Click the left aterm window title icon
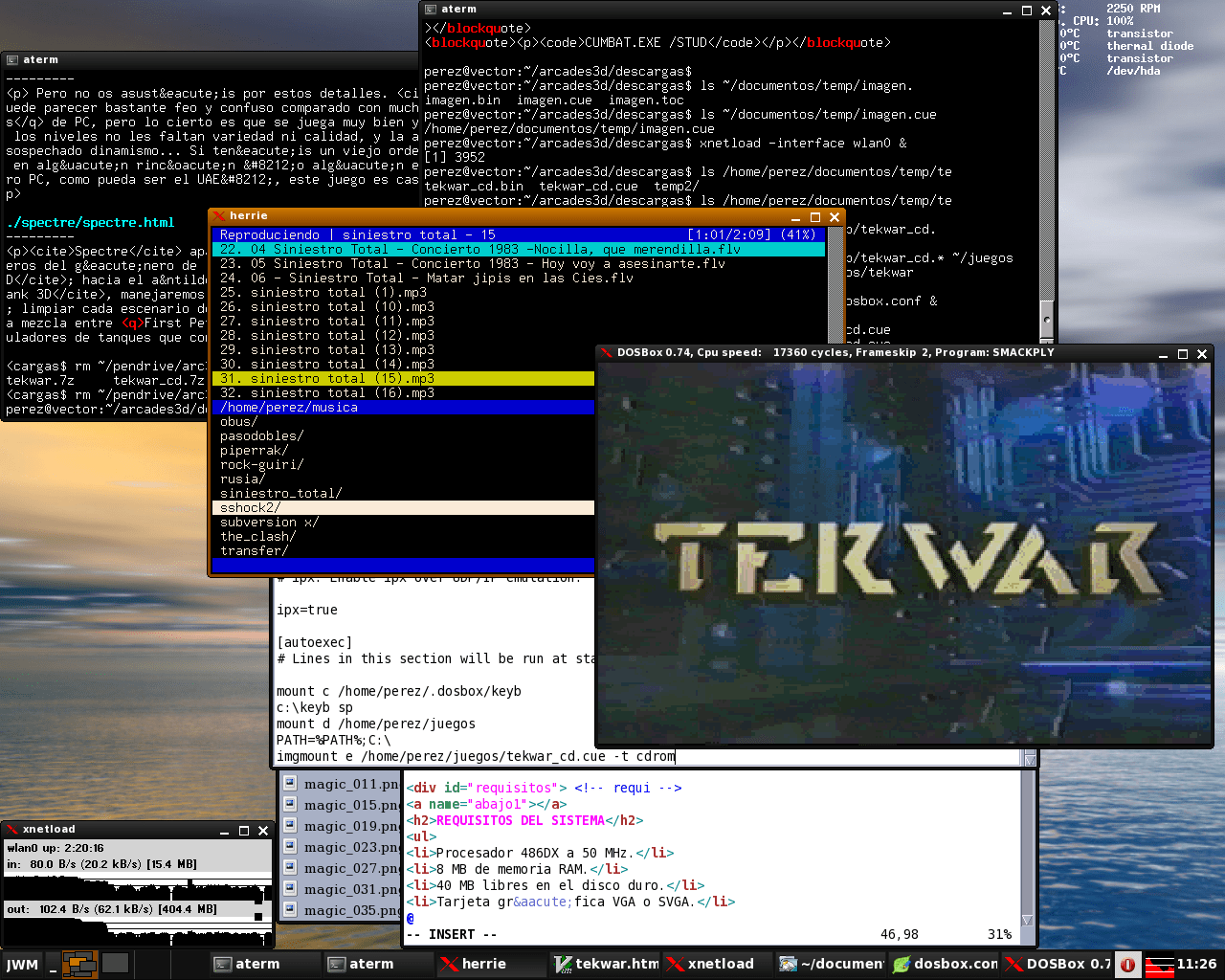Screen dimensions: 1225x980 click(x=12, y=60)
